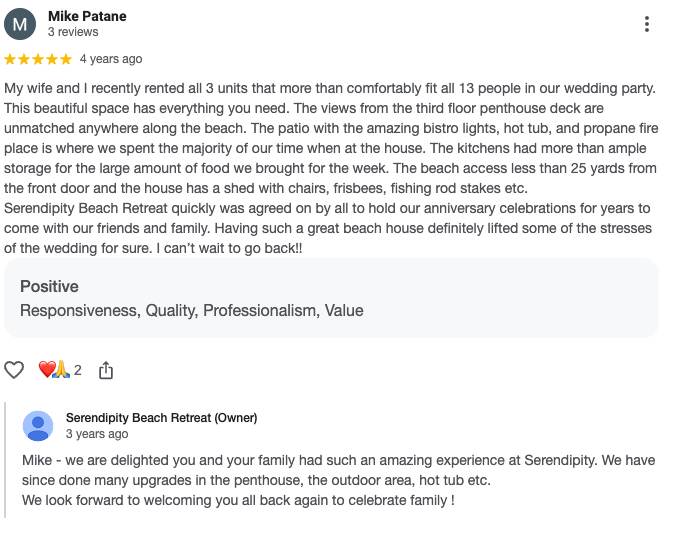The image size is (680, 533).
Task: Open the three-dot review options menu
Action: coord(647,24)
